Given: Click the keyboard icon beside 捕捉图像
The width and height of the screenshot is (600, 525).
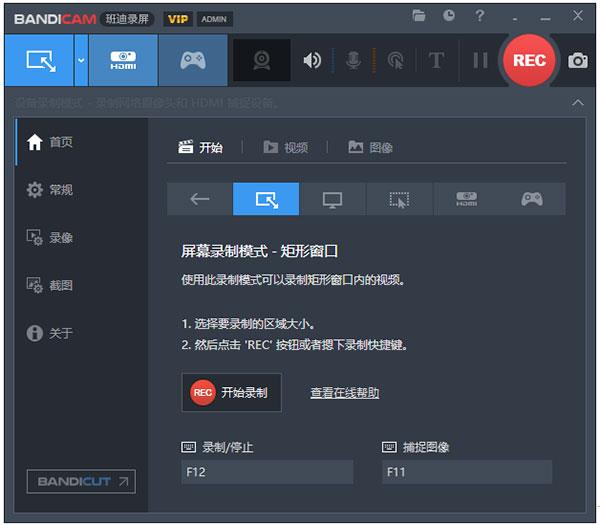Looking at the screenshot, I should tap(389, 447).
